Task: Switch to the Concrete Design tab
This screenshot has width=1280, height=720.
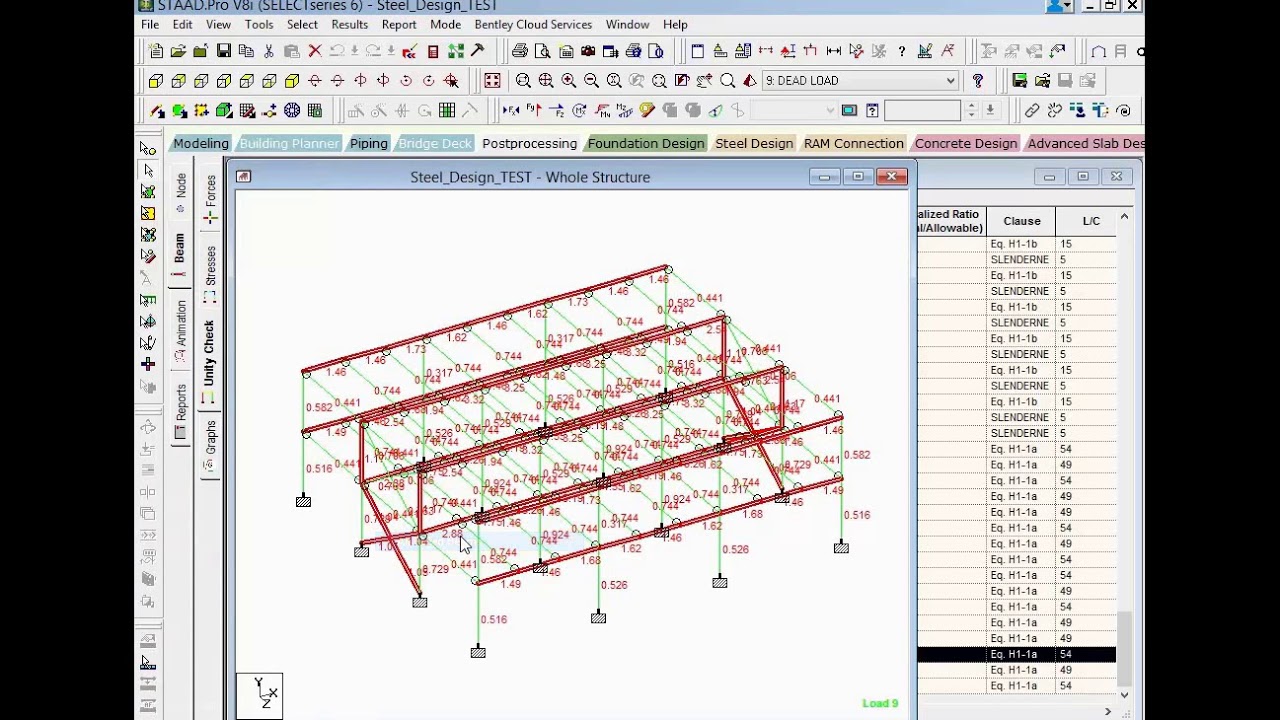Action: (x=966, y=143)
